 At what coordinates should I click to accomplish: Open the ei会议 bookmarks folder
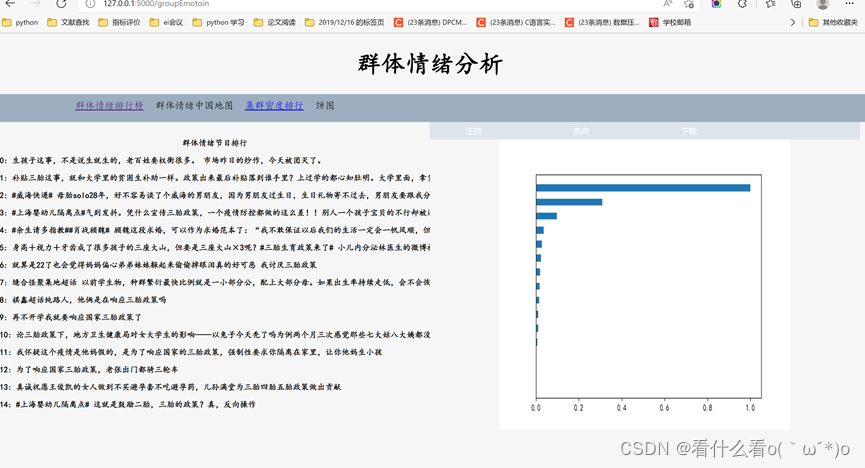click(x=166, y=23)
